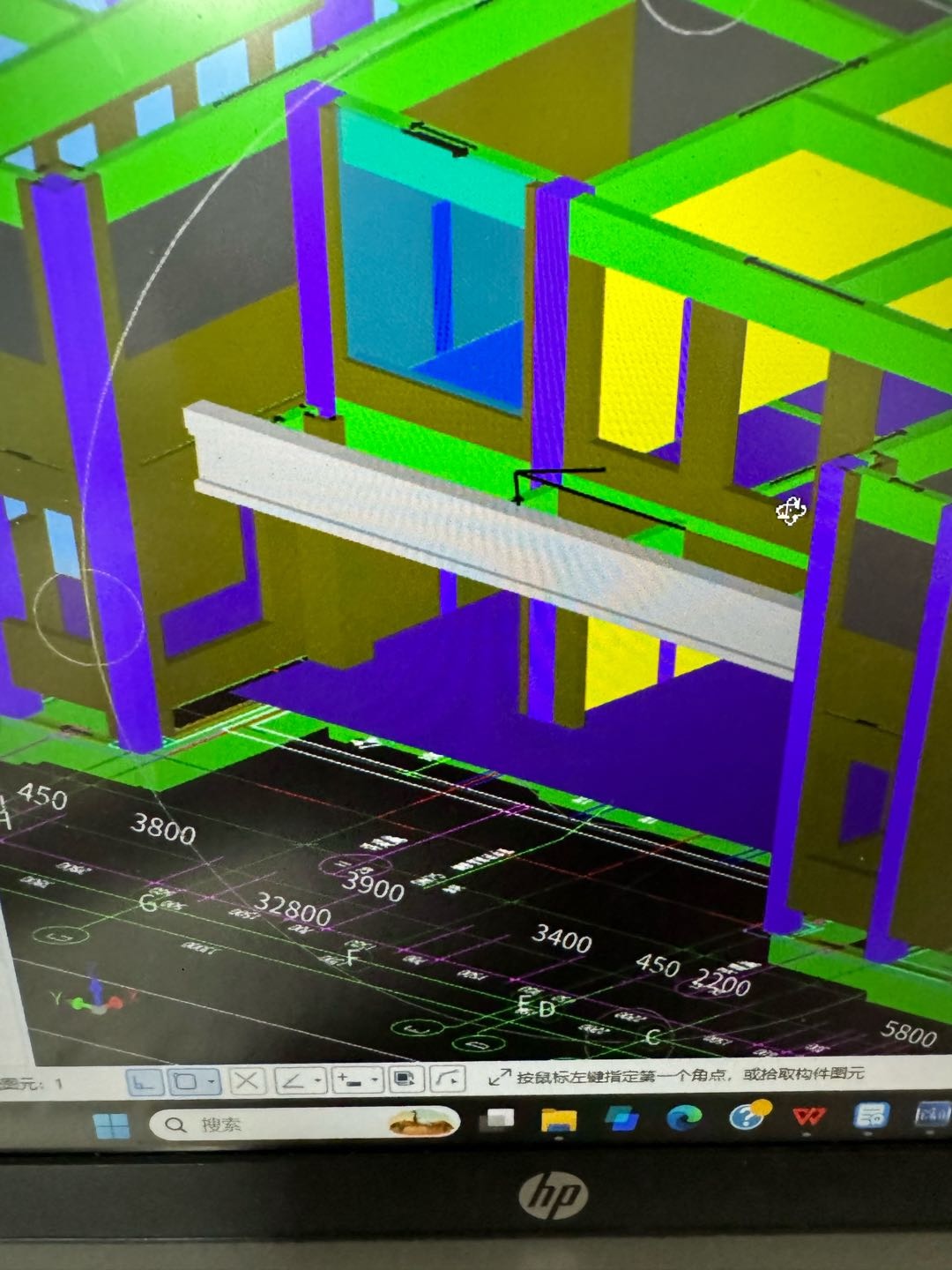Click the 3900 dimension label
The width and height of the screenshot is (952, 1270).
point(373,885)
